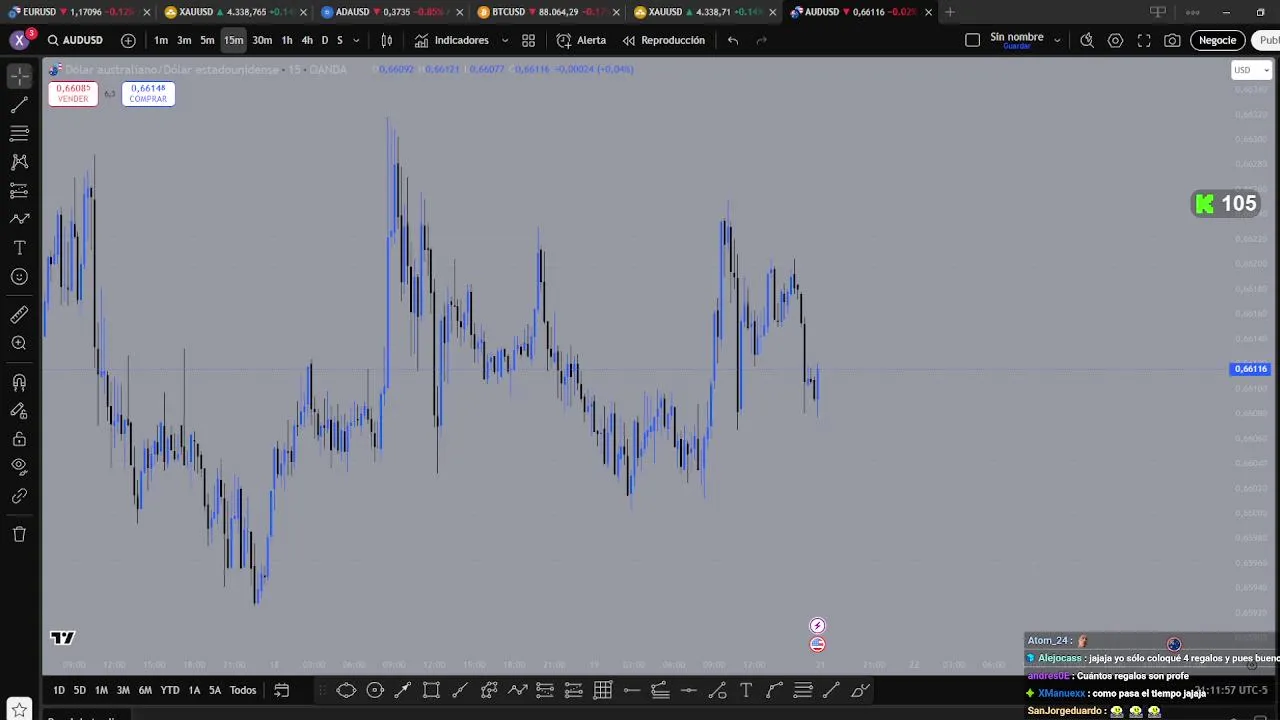1280x720 pixels.
Task: Toggle stay in drawing mode
Action: 19,410
